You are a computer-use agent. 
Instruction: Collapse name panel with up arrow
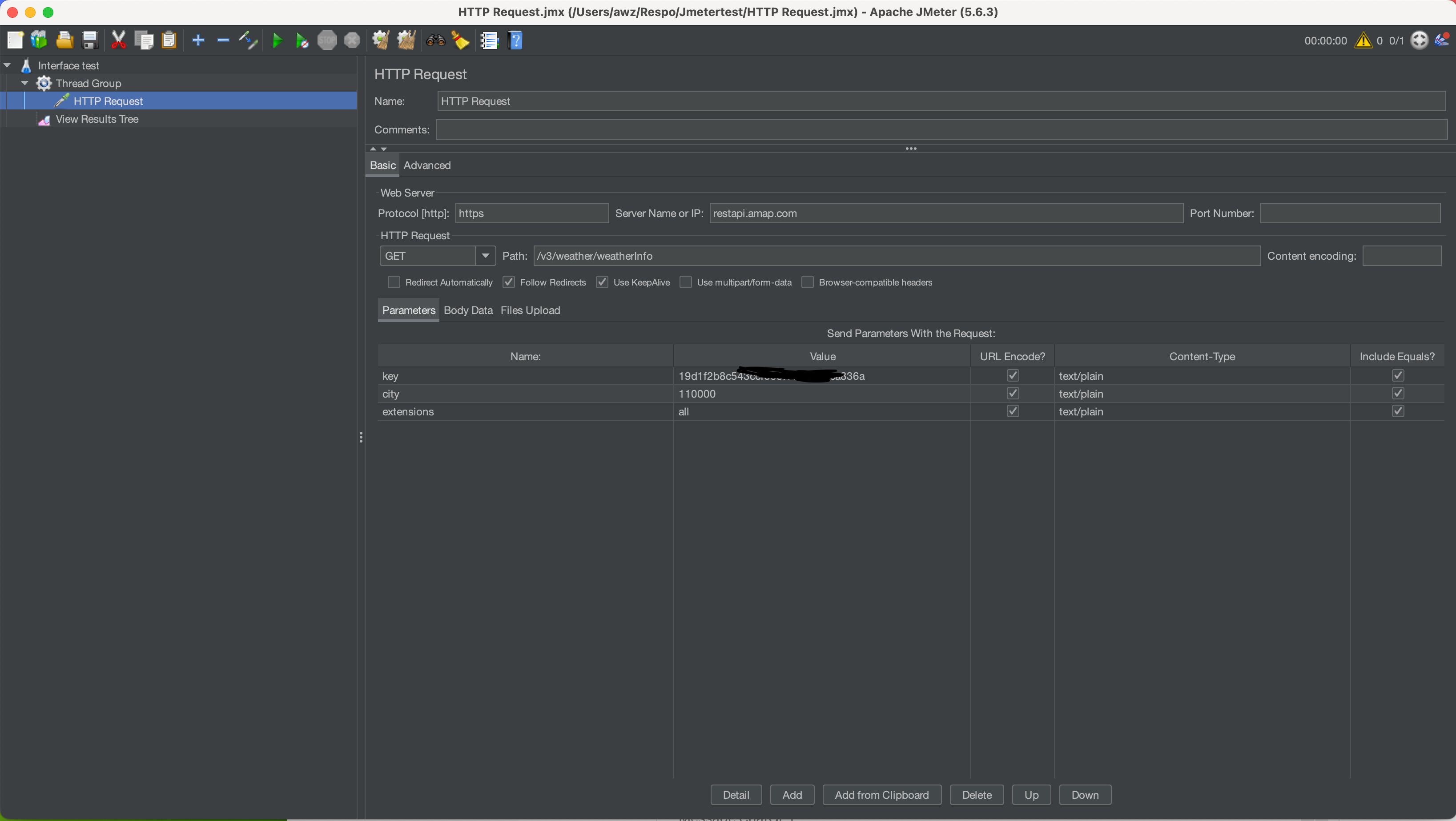click(373, 149)
